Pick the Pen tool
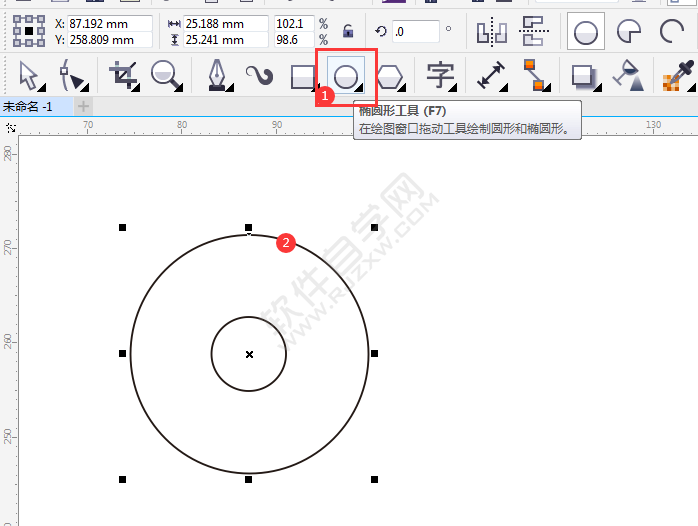698x526 pixels. point(217,76)
